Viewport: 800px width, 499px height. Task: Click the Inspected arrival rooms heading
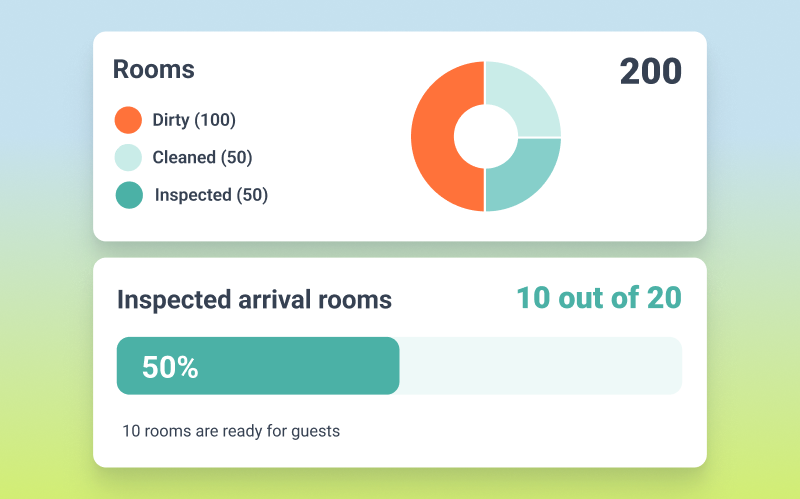(x=254, y=299)
